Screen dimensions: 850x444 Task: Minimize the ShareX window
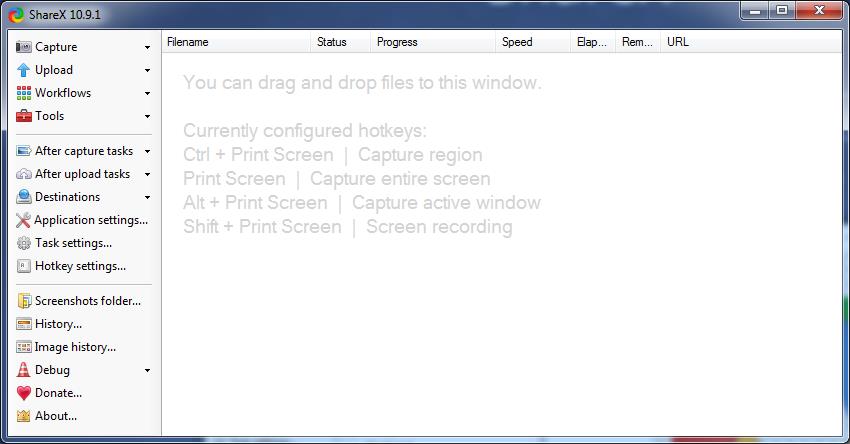(x=755, y=10)
